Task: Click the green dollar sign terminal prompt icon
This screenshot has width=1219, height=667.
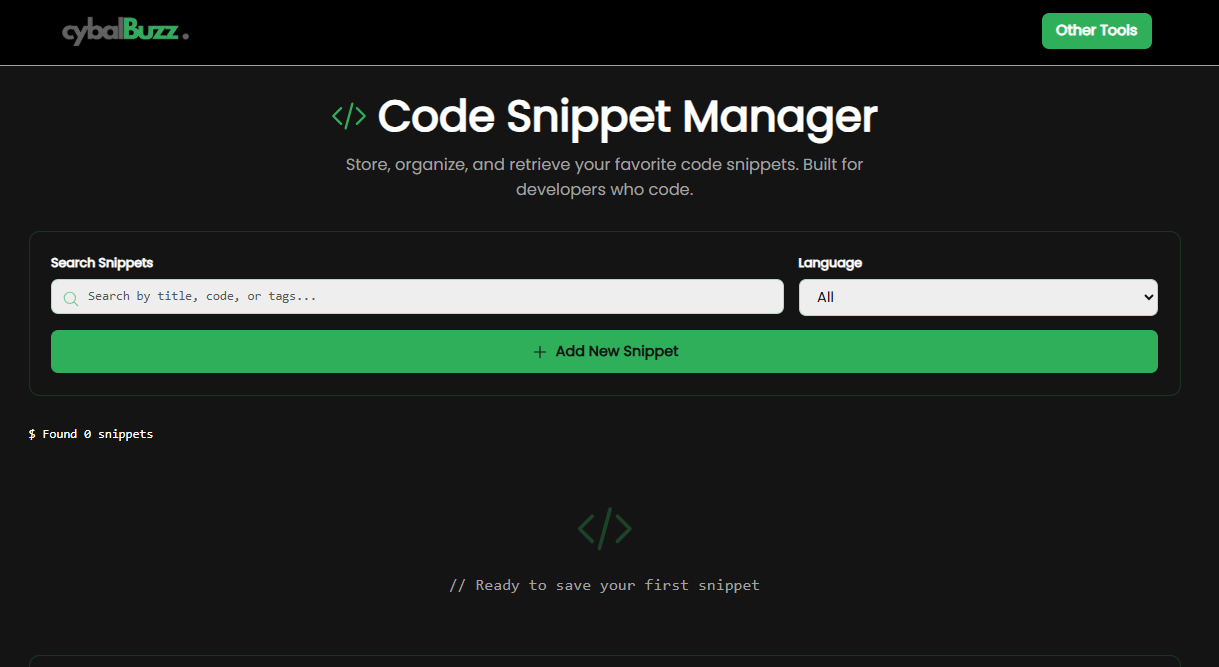Action: tap(31, 433)
